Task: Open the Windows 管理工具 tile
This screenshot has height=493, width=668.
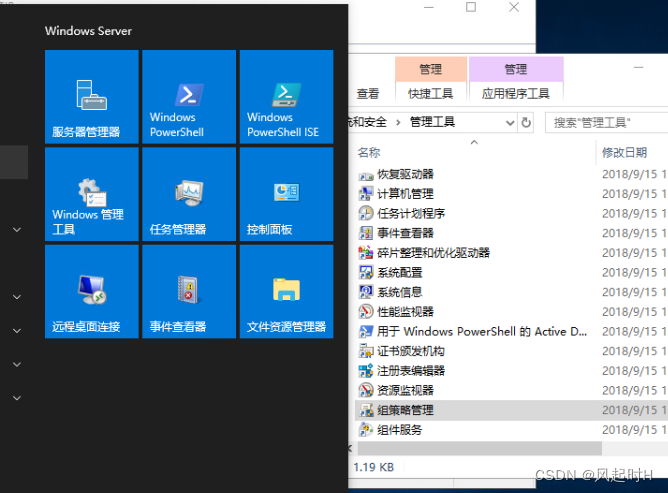Action: click(x=92, y=194)
